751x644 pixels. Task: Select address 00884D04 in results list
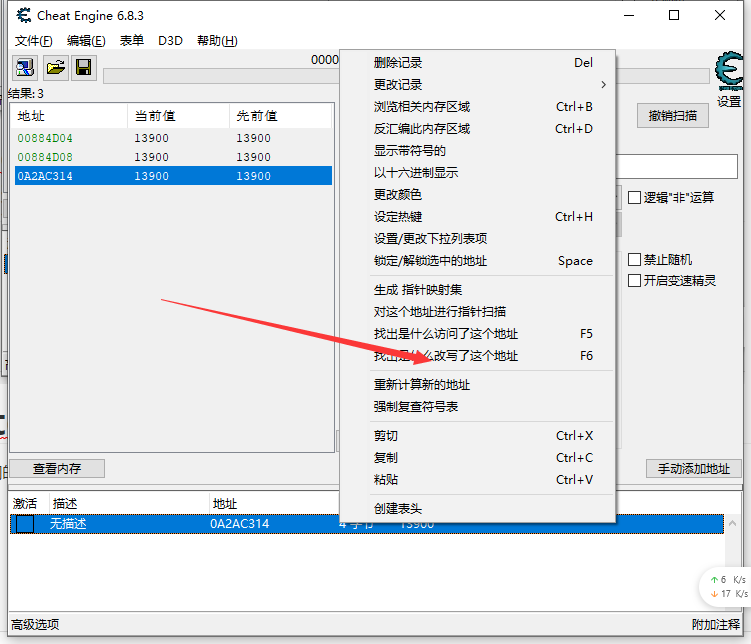45,138
